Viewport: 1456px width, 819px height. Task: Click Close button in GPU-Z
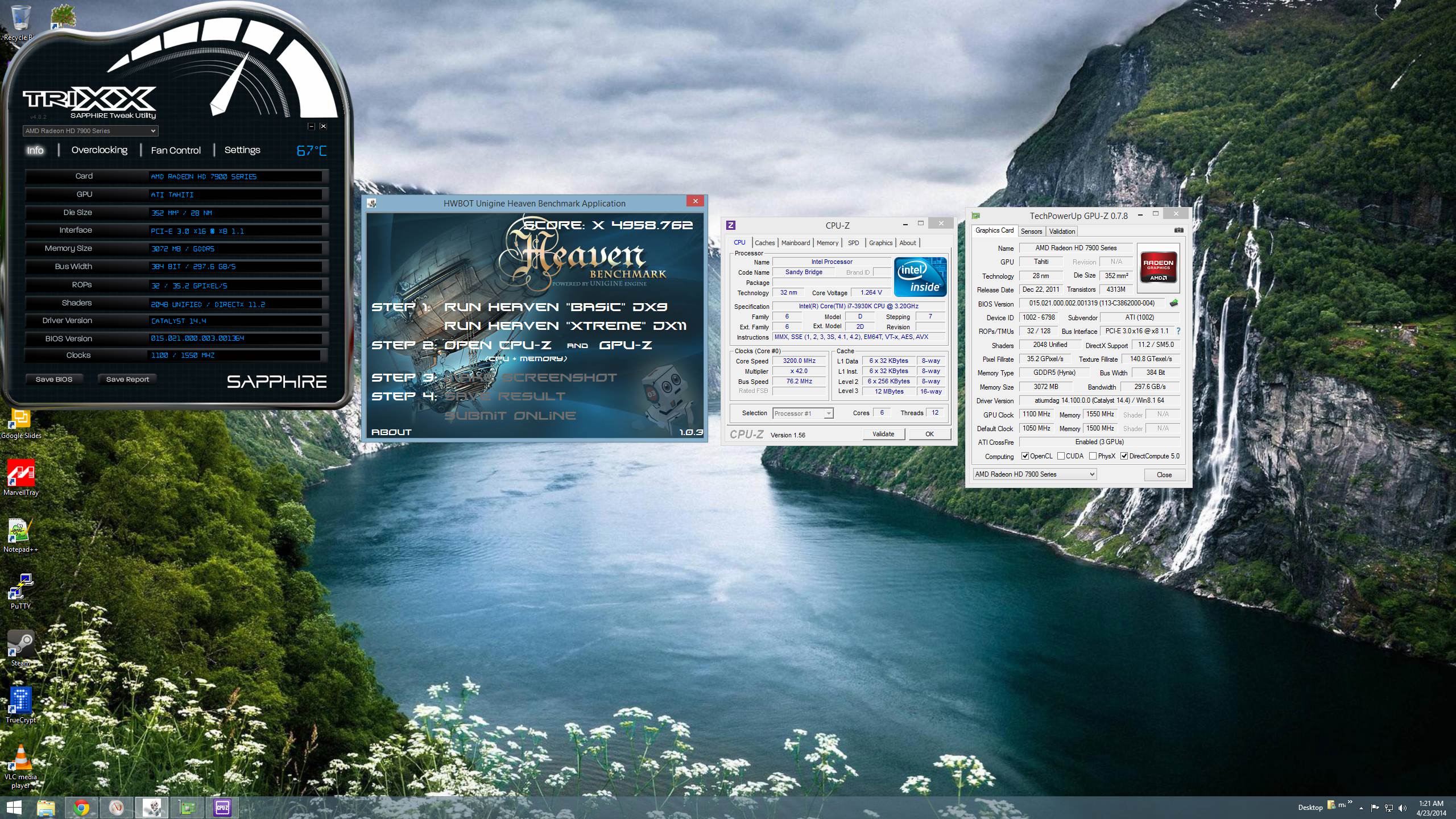point(1164,475)
